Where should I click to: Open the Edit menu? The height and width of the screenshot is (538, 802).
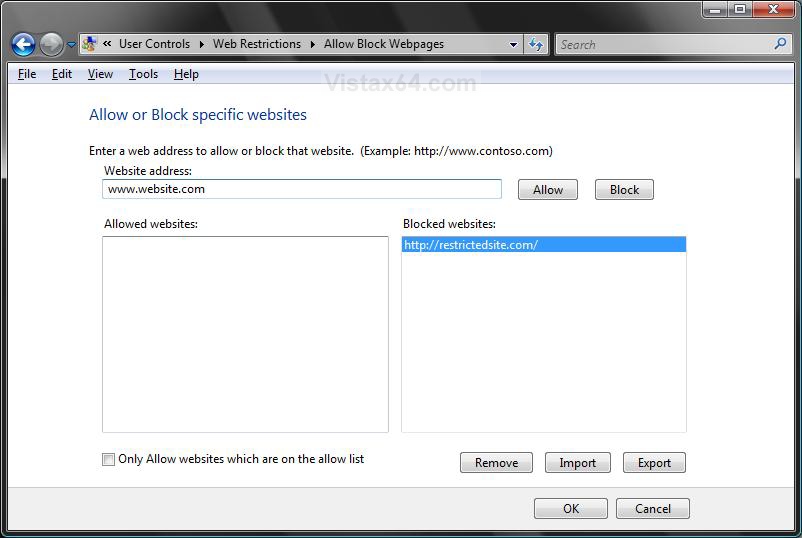click(62, 74)
